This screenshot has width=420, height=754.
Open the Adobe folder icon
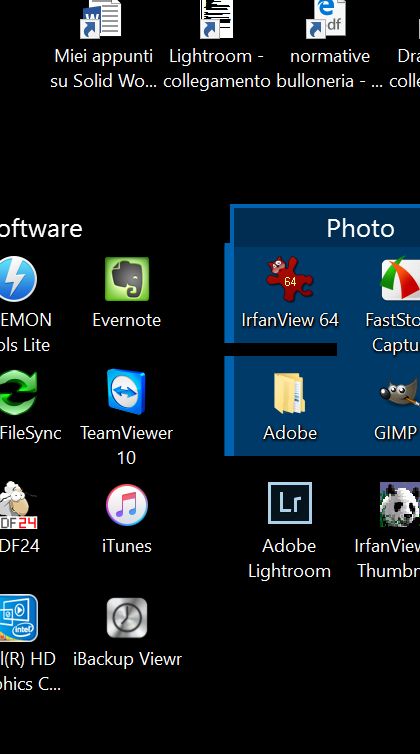[x=289, y=393]
